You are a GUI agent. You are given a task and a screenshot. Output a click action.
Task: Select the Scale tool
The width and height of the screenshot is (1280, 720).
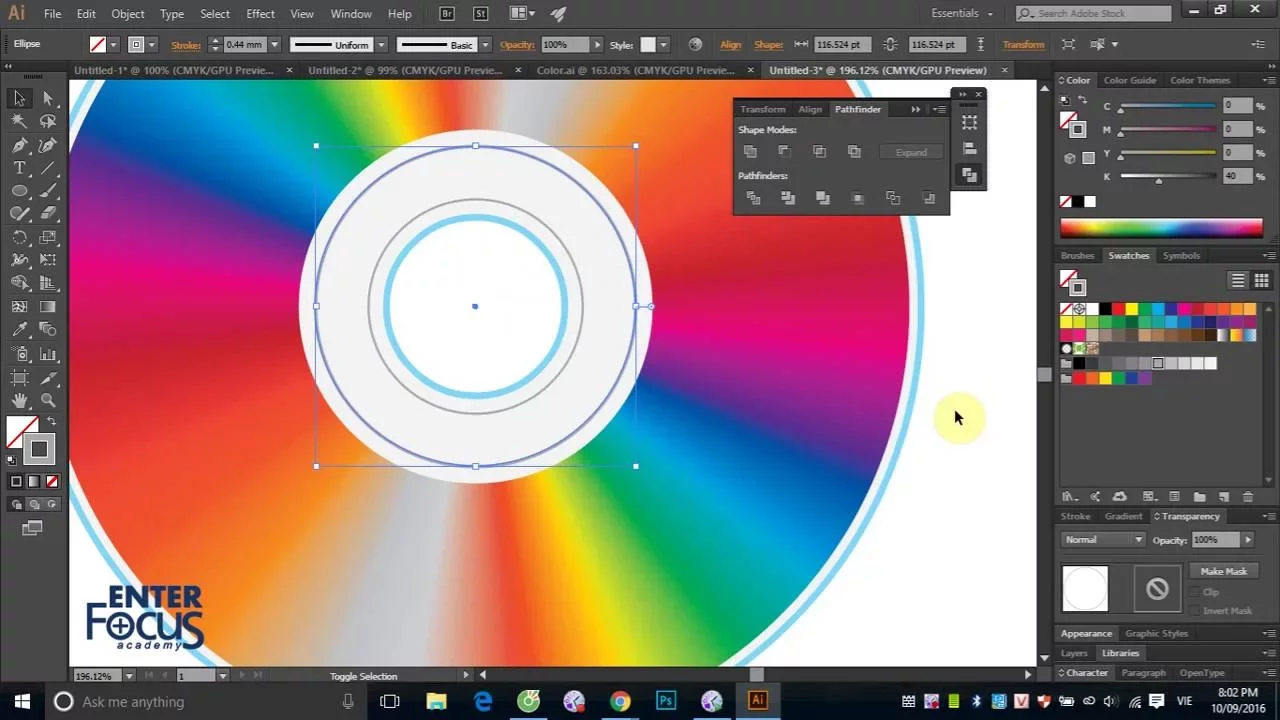pos(48,238)
